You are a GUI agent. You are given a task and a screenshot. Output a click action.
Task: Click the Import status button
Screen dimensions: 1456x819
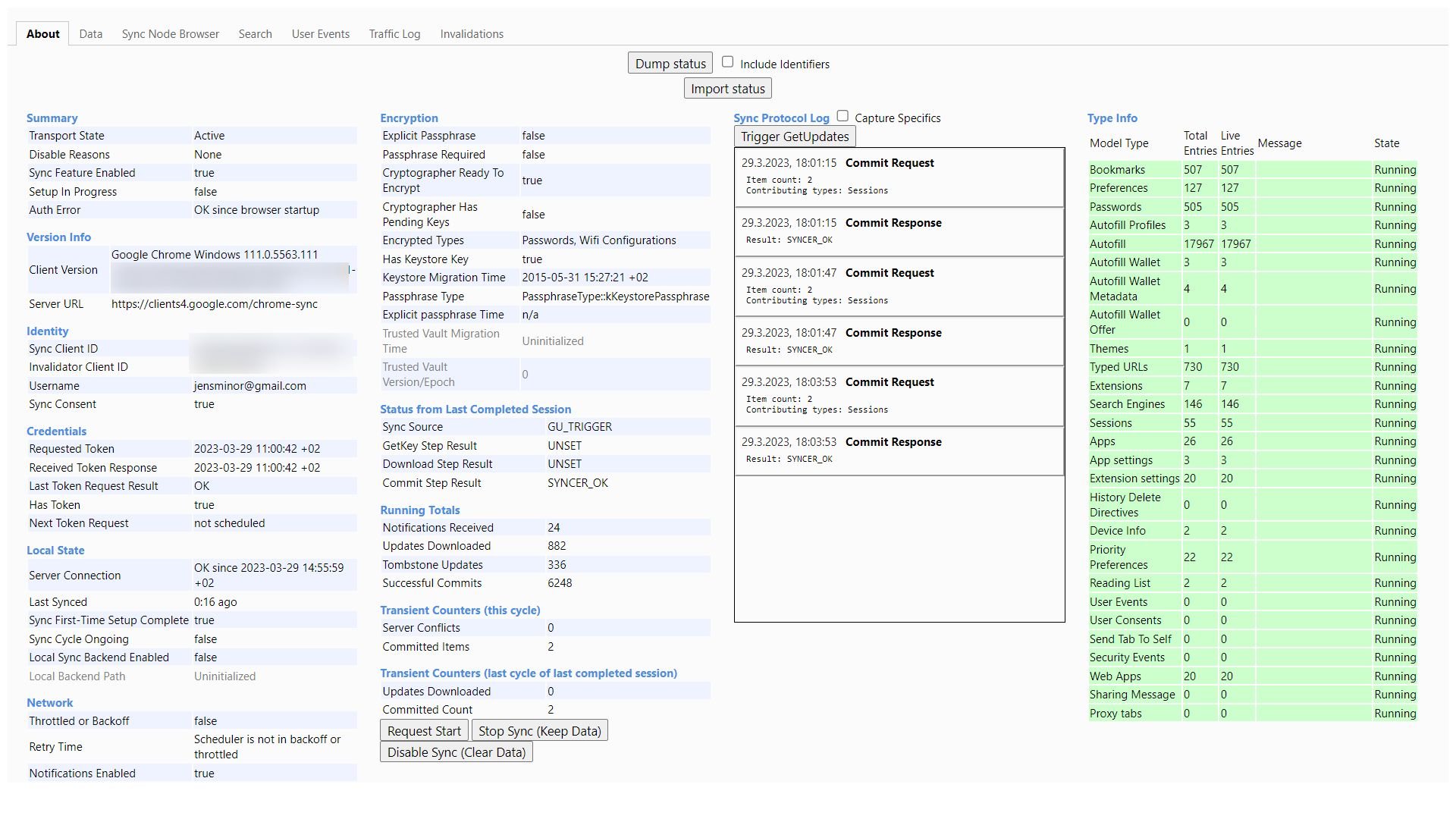coord(727,89)
